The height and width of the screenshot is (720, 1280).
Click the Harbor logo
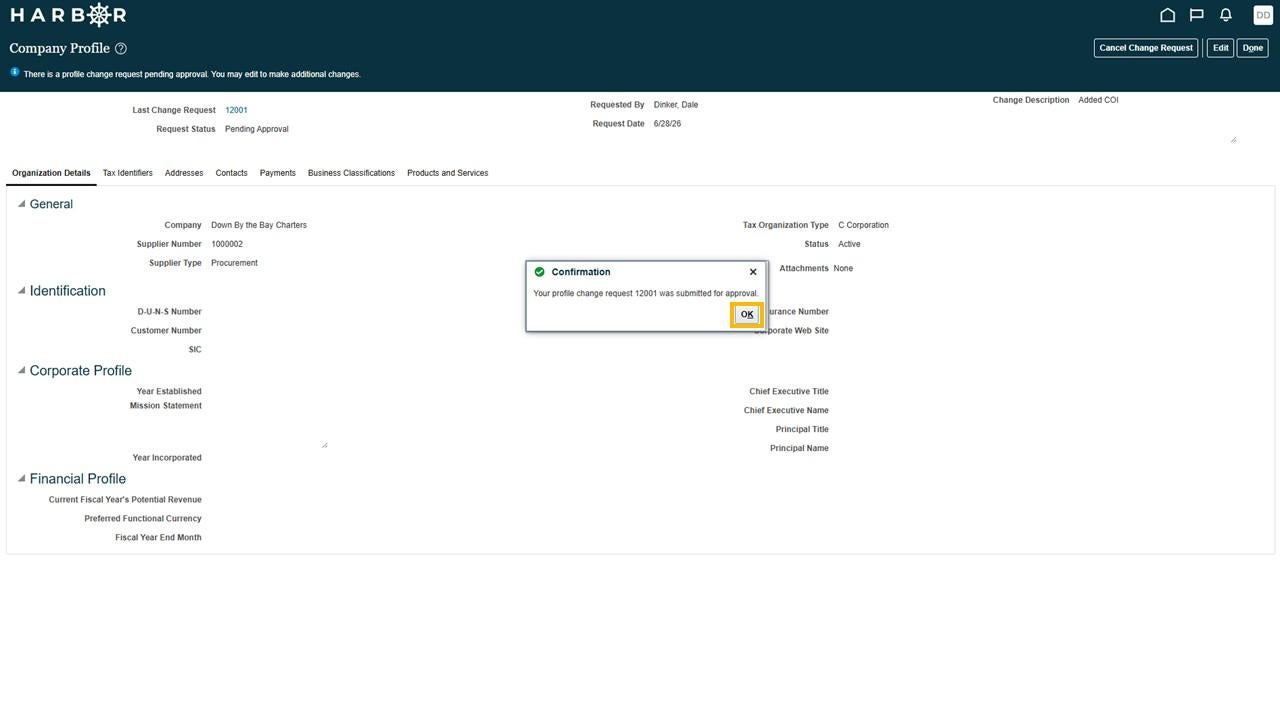tap(68, 15)
